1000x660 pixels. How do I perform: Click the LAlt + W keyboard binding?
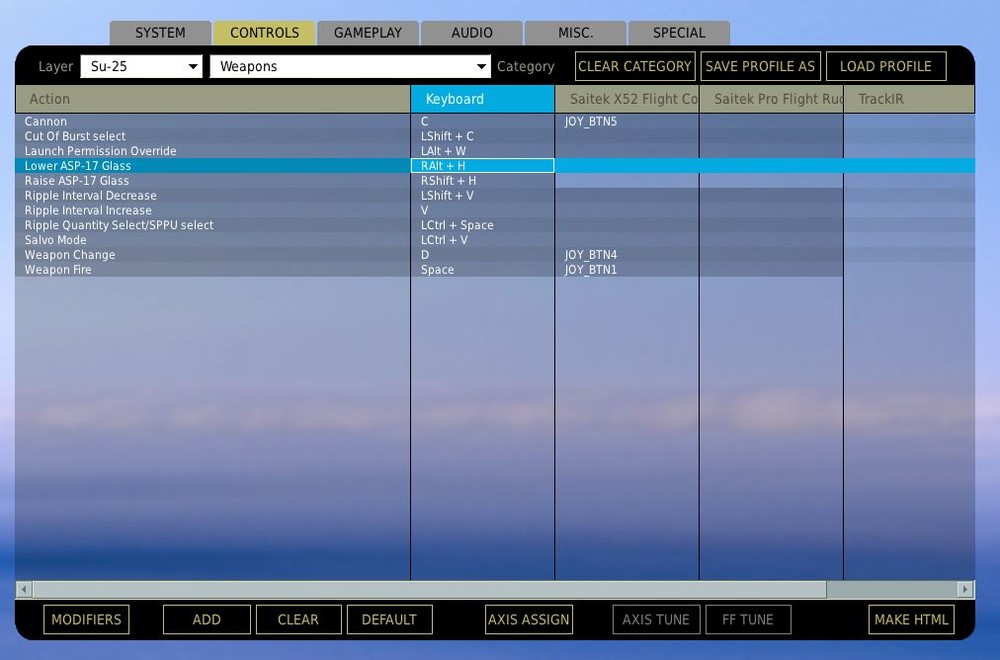[x=483, y=151]
